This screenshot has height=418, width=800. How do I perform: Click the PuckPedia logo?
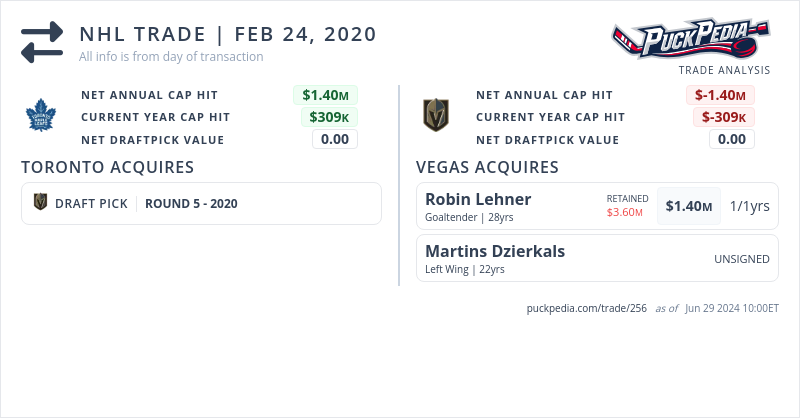point(692,40)
